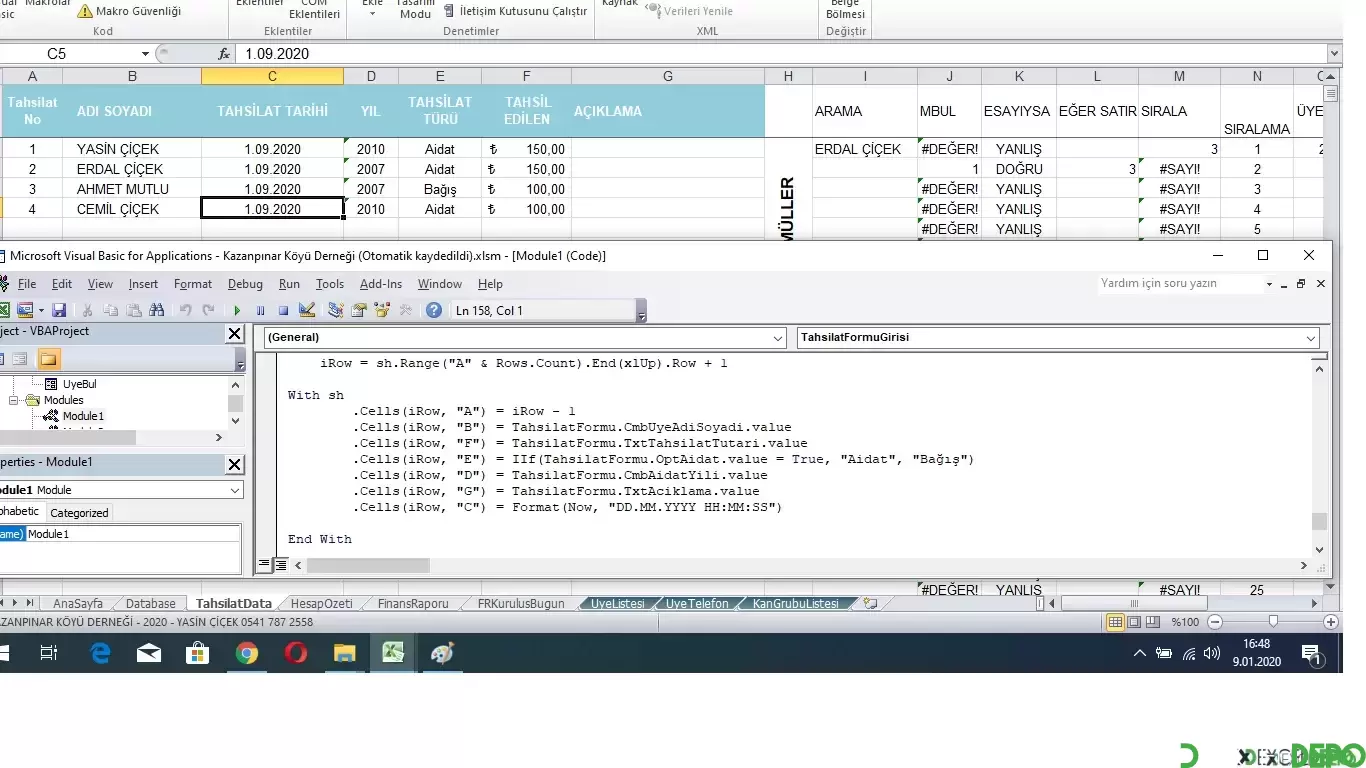The width and height of the screenshot is (1366, 768).
Task: Open VBA Help blue question icon
Action: [x=433, y=310]
